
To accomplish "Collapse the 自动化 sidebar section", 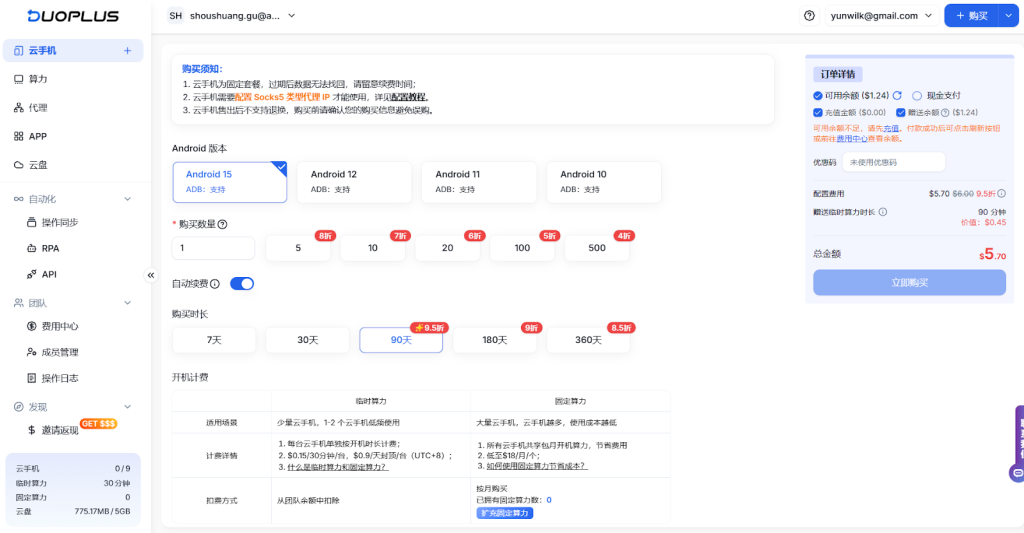I will [126, 199].
